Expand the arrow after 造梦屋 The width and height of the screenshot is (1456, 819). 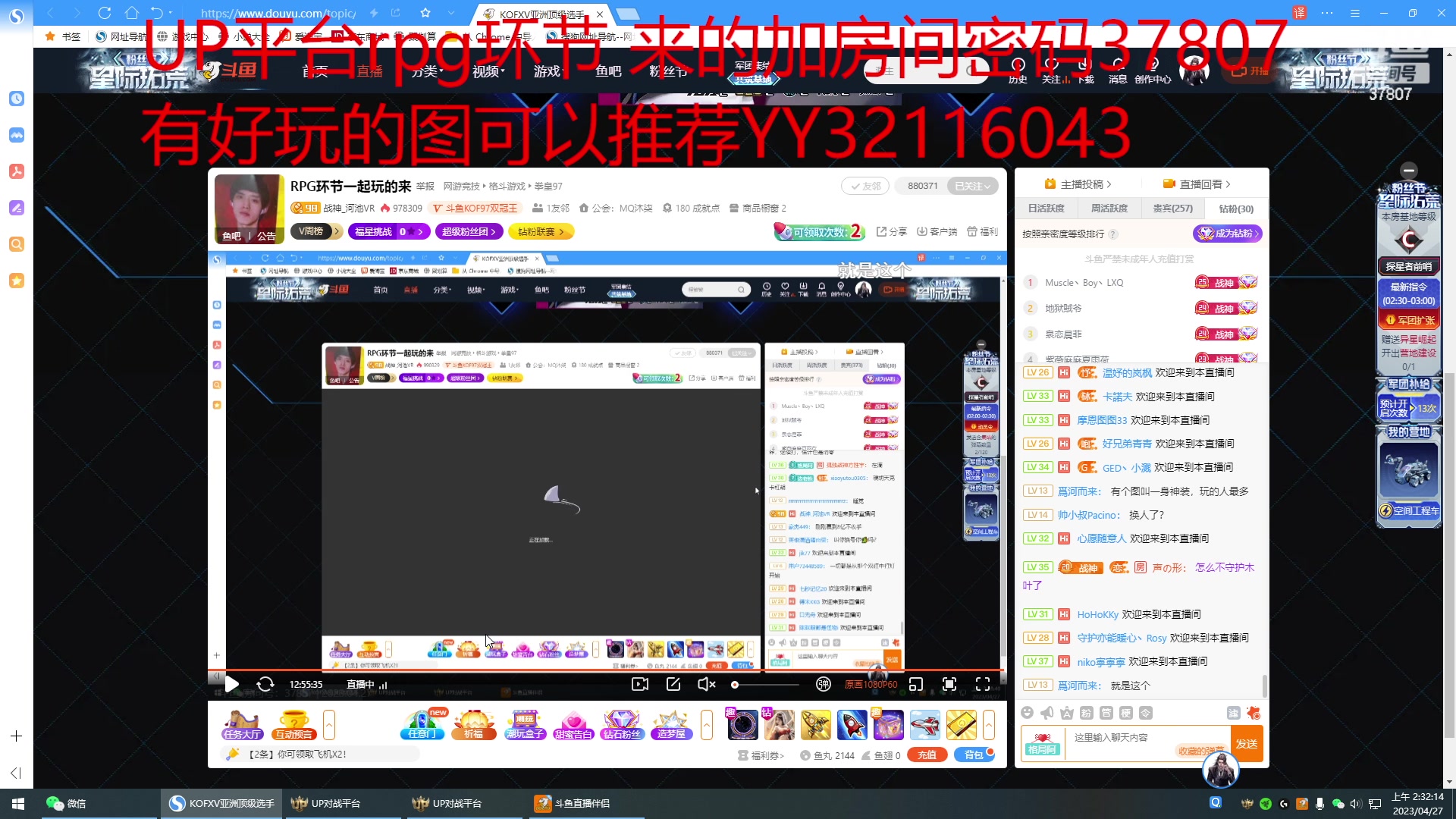(x=707, y=725)
